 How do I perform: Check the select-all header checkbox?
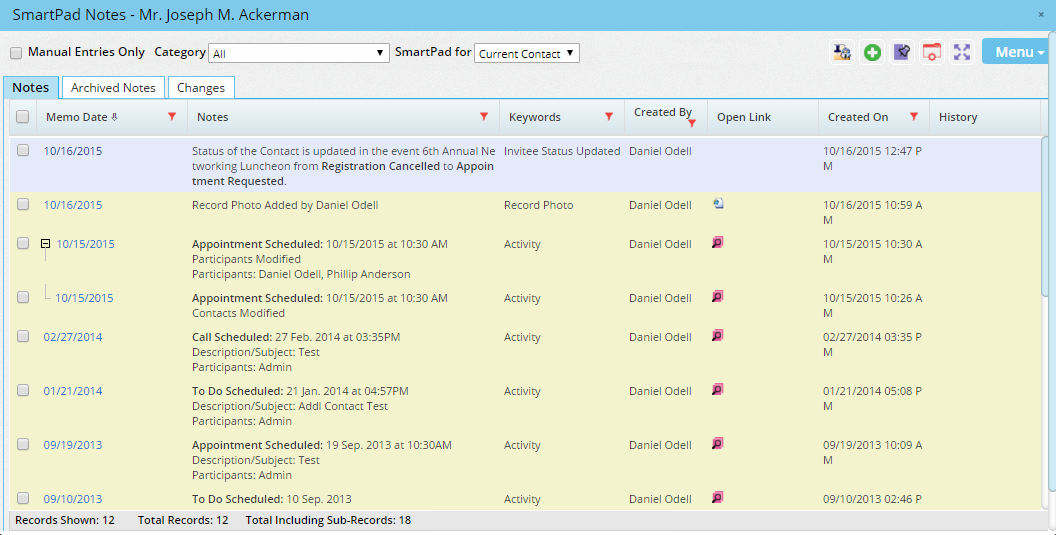(23, 117)
